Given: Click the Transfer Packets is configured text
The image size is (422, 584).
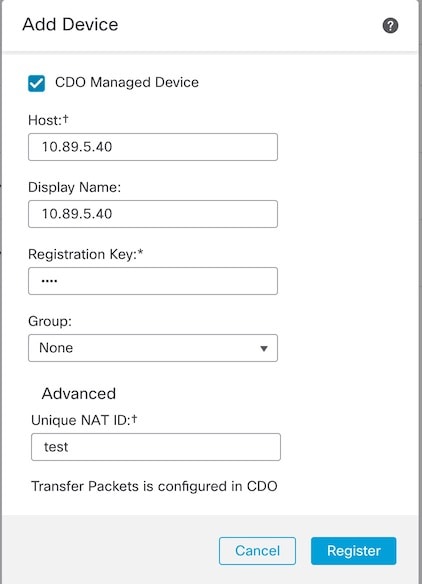Looking at the screenshot, I should tap(154, 486).
